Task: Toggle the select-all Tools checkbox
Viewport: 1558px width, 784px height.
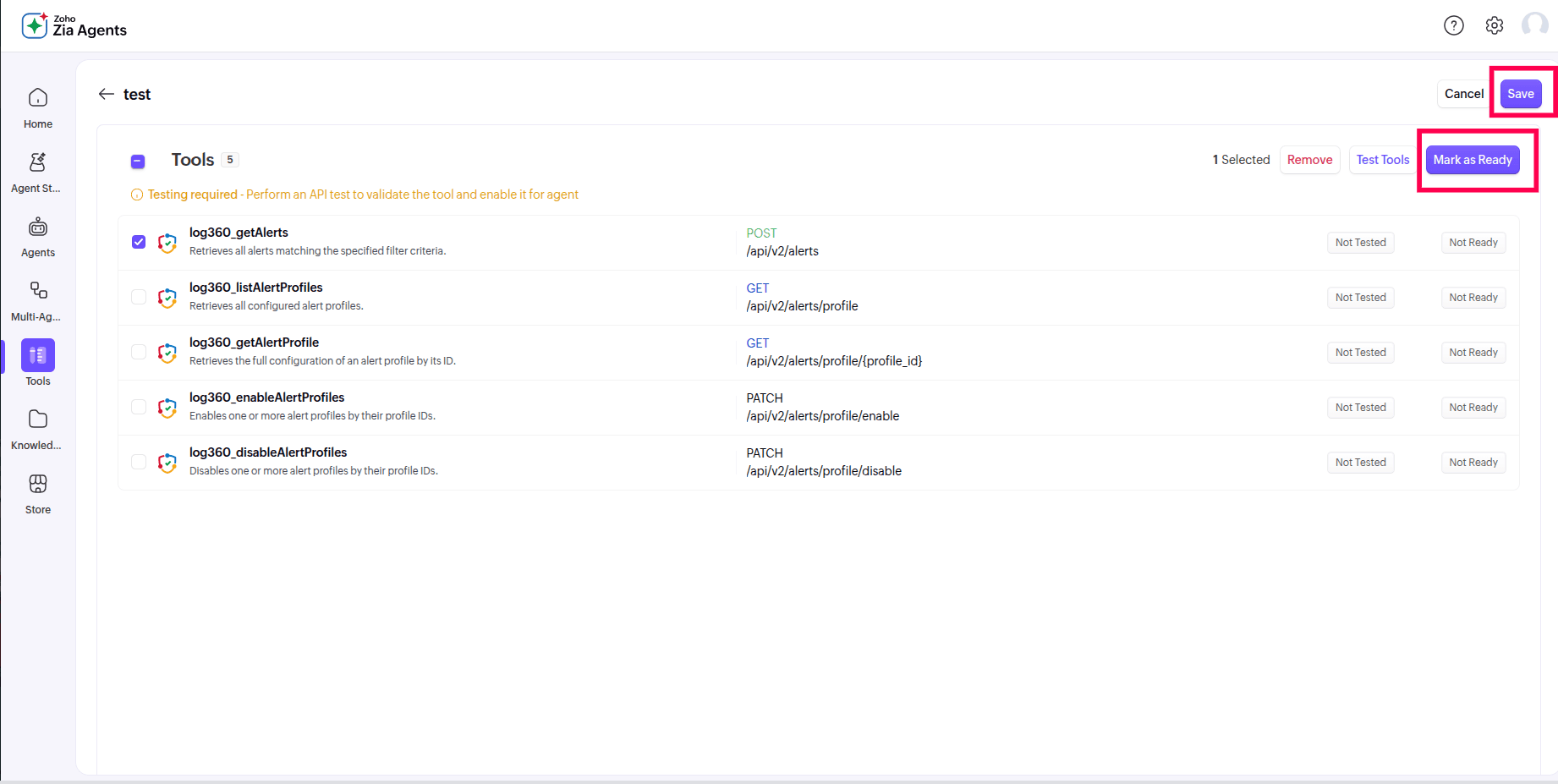Action: click(x=138, y=161)
